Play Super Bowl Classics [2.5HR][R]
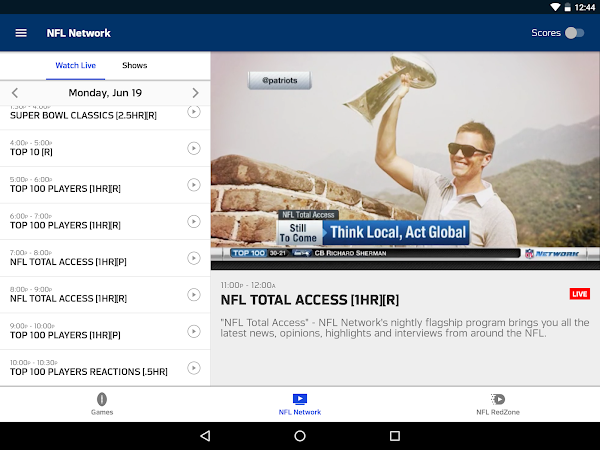This screenshot has height=450, width=600. point(194,112)
